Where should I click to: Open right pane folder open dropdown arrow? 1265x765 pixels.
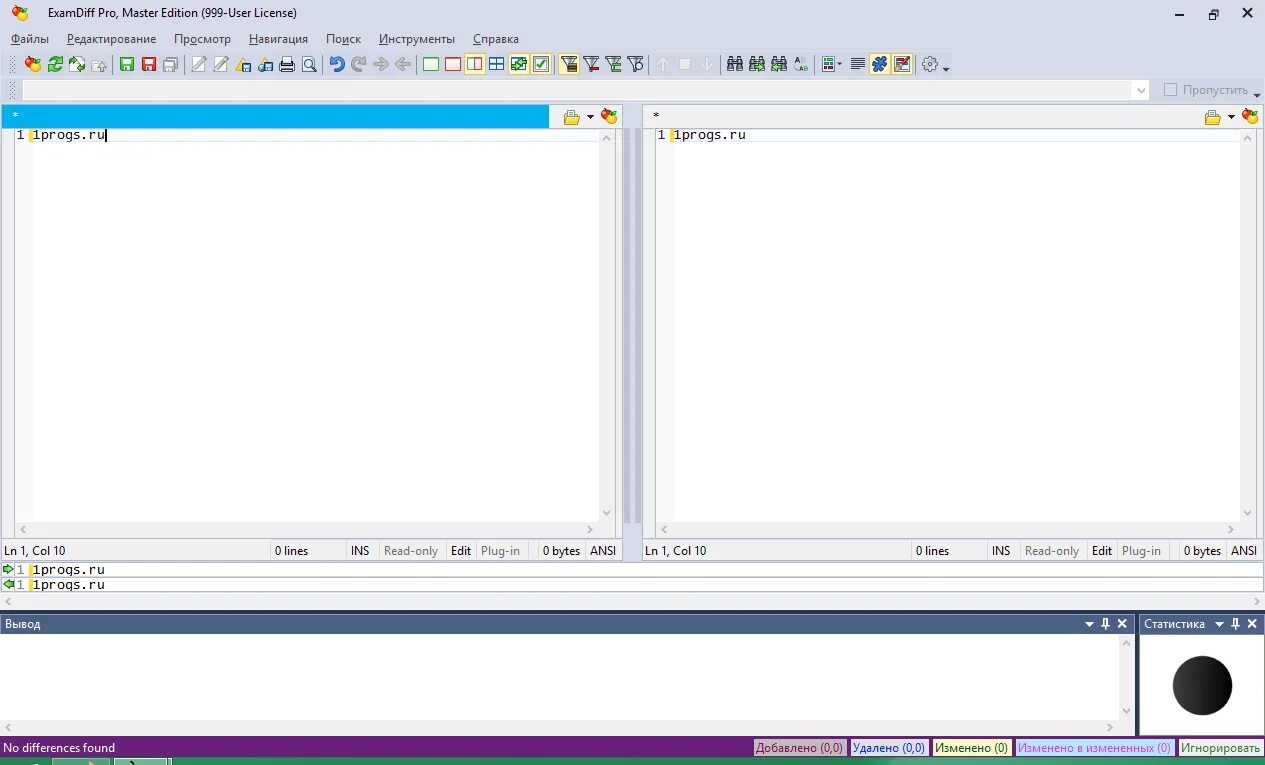point(1231,117)
